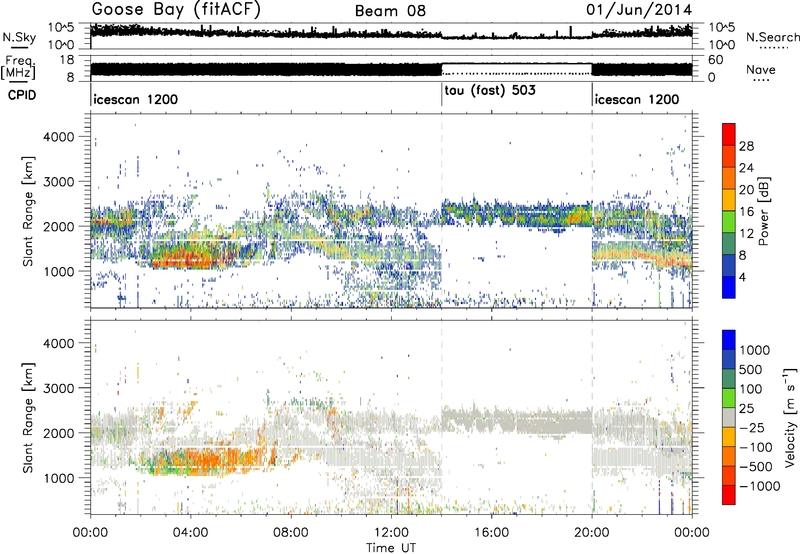Click the "icescan 1200" label beginning at 00:00
800x554 pixels.
pyautogui.click(x=136, y=99)
